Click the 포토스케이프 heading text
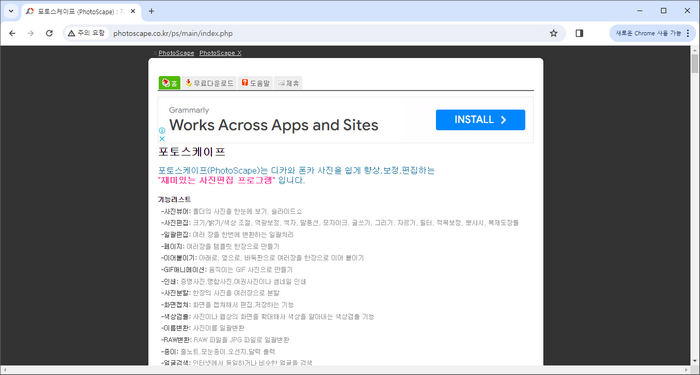 click(192, 152)
